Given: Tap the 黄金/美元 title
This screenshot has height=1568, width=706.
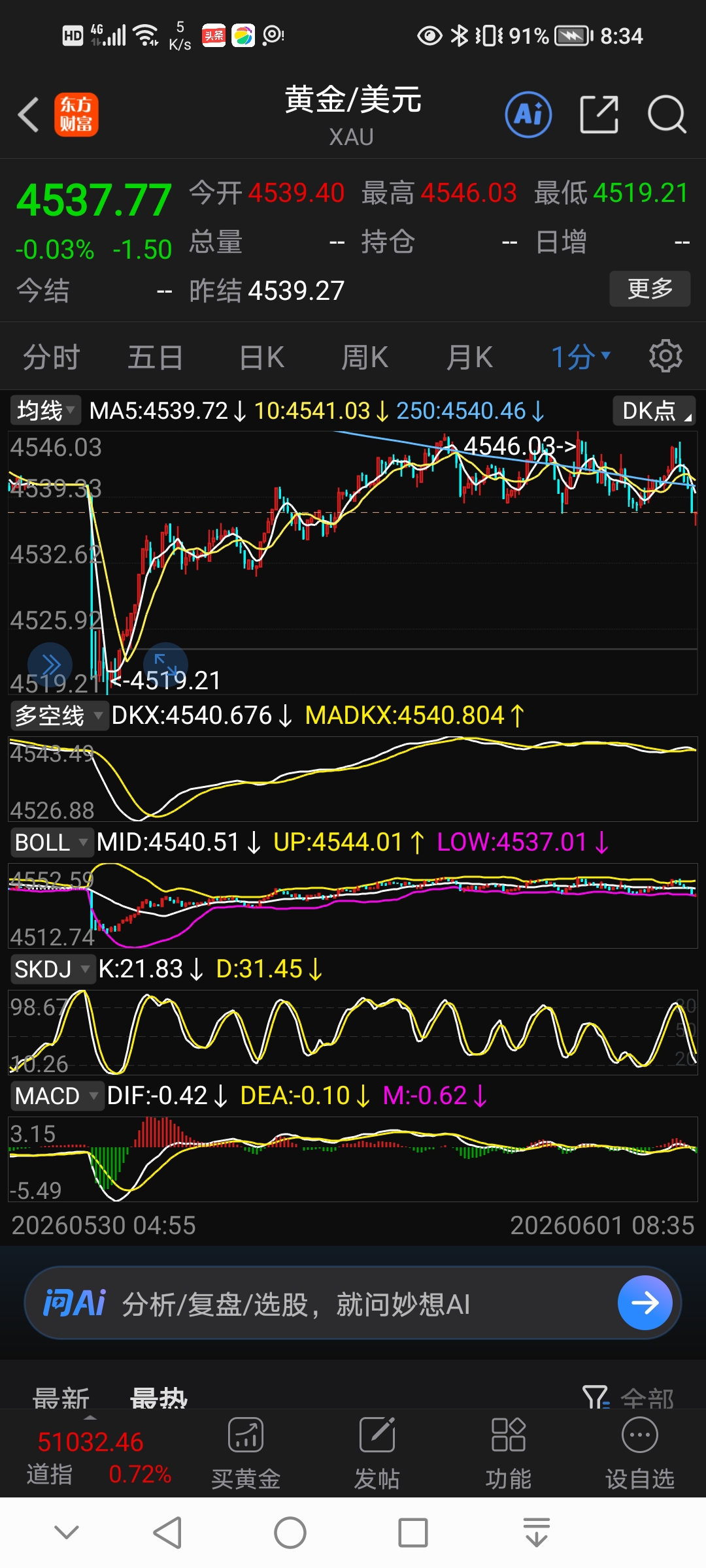Looking at the screenshot, I should click(353, 100).
